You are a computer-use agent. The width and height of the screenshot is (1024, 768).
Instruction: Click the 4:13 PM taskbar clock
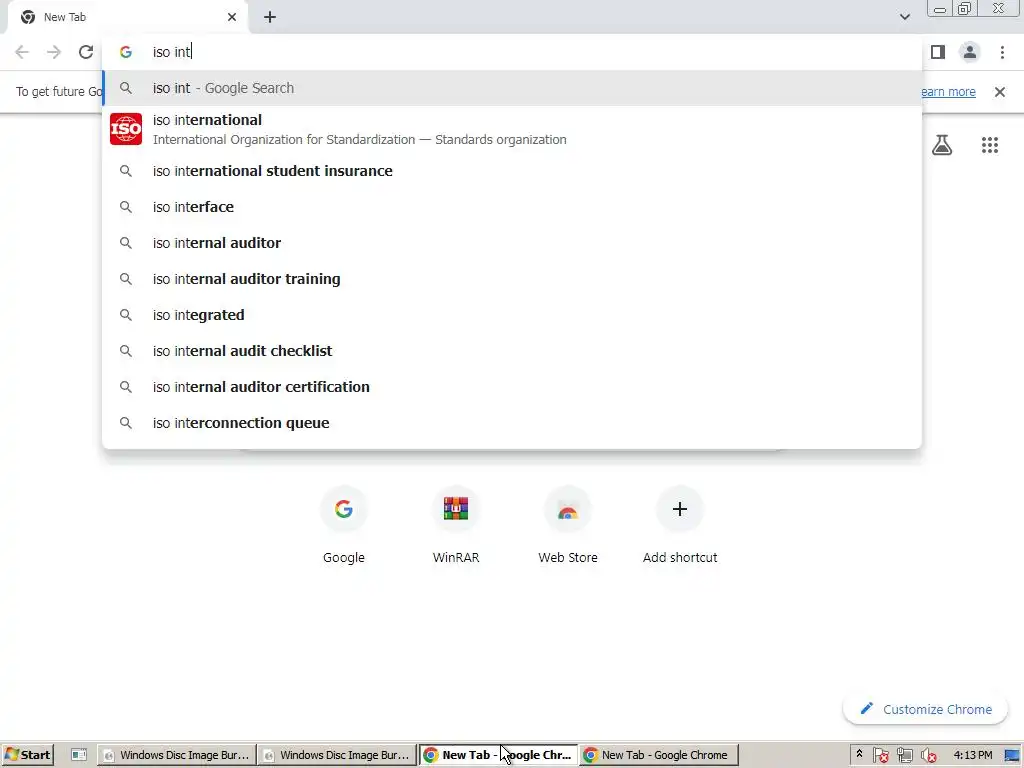(x=972, y=755)
